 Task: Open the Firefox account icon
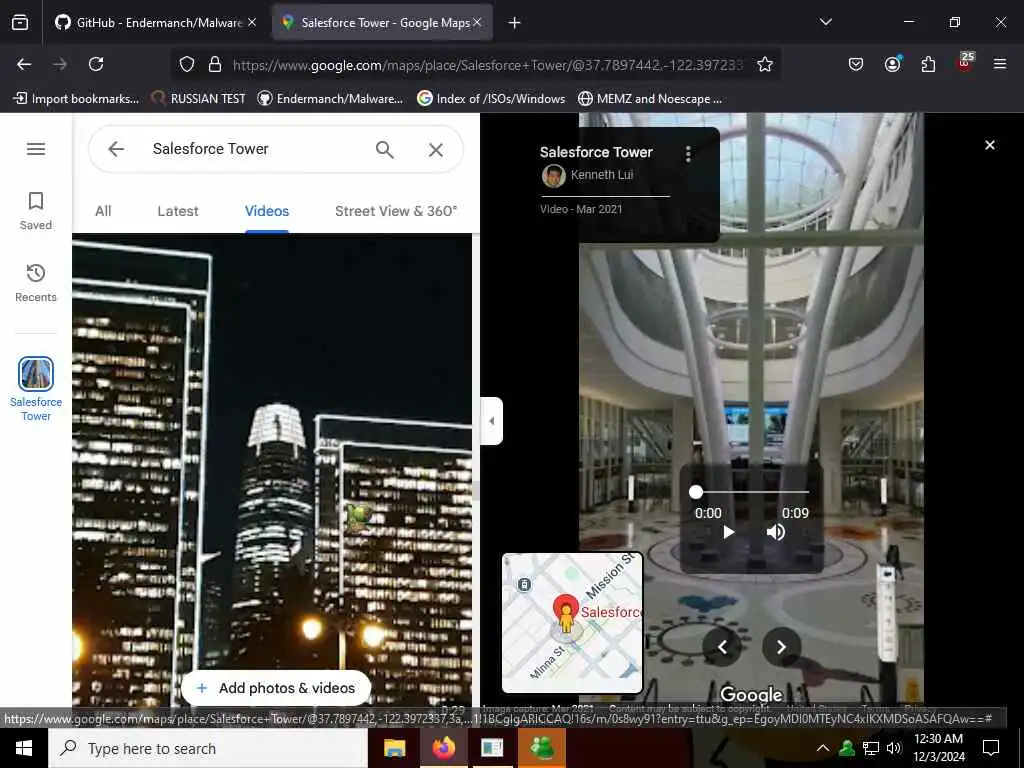[x=892, y=64]
